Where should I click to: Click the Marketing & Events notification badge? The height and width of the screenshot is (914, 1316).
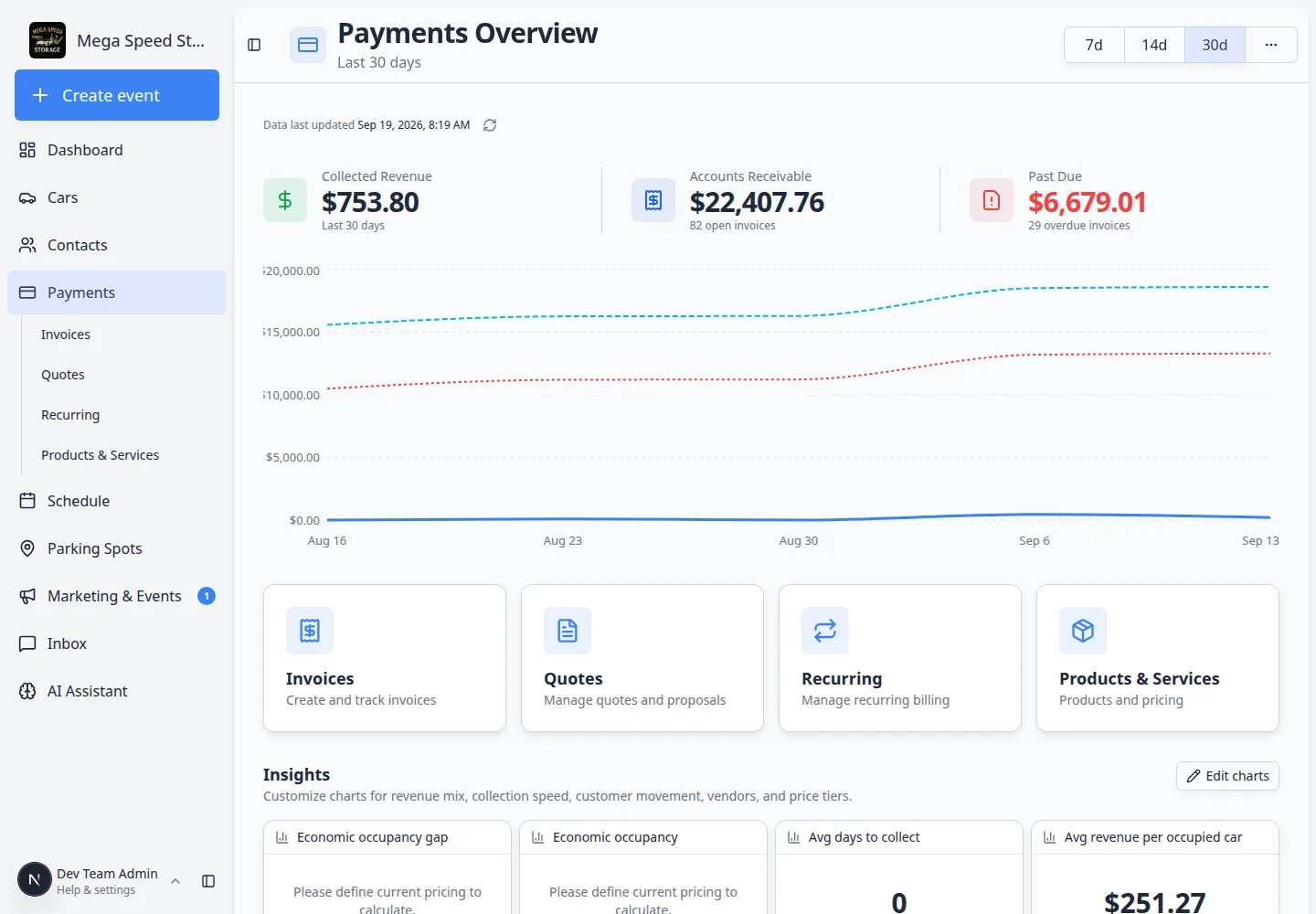coord(207,596)
